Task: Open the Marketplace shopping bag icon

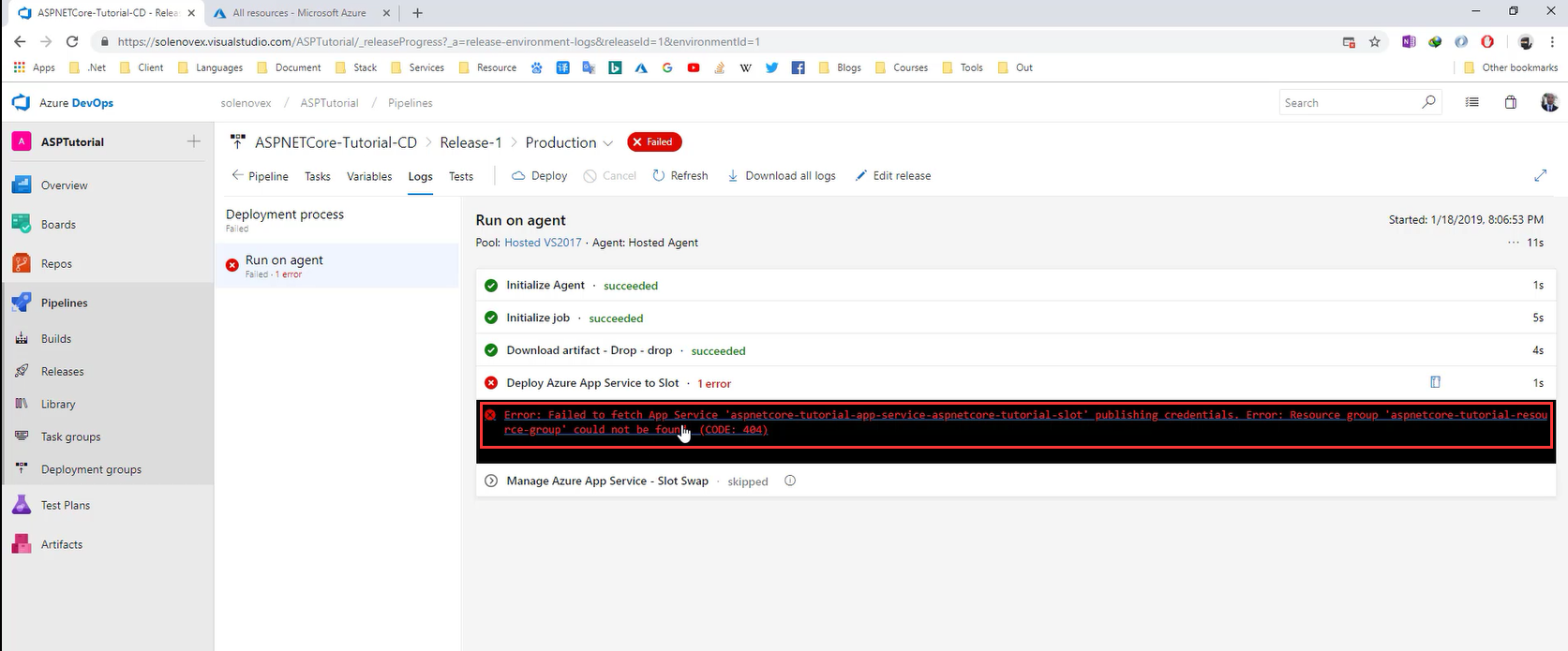Action: (1511, 103)
